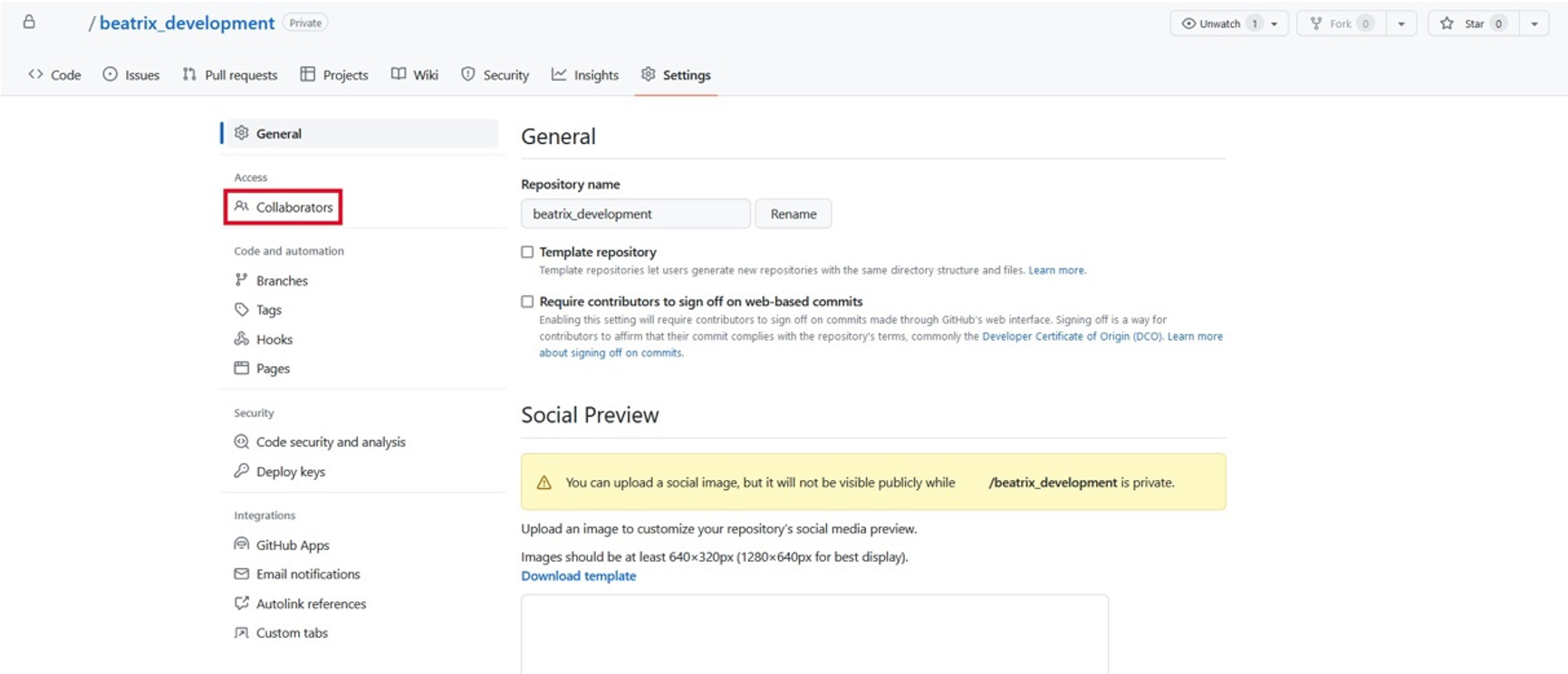Check Require contributors to sign off checkbox
The width and height of the screenshot is (1568, 674).
pos(527,302)
